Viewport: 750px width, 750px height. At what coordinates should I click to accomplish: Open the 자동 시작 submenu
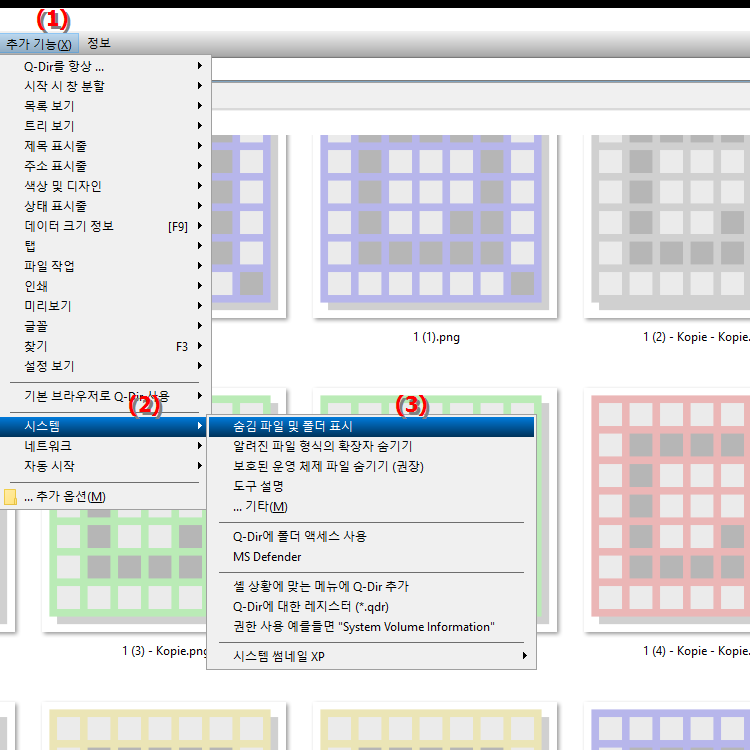pyautogui.click(x=104, y=466)
